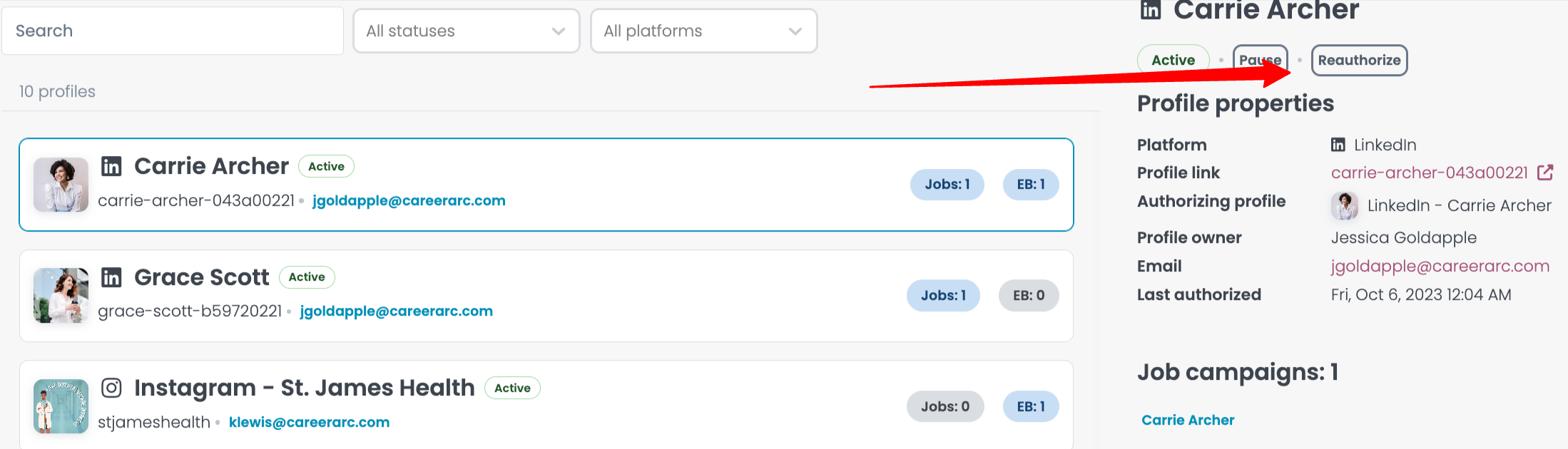The image size is (1568, 449).
Task: Click Active status badge in detail panel
Action: (1173, 60)
